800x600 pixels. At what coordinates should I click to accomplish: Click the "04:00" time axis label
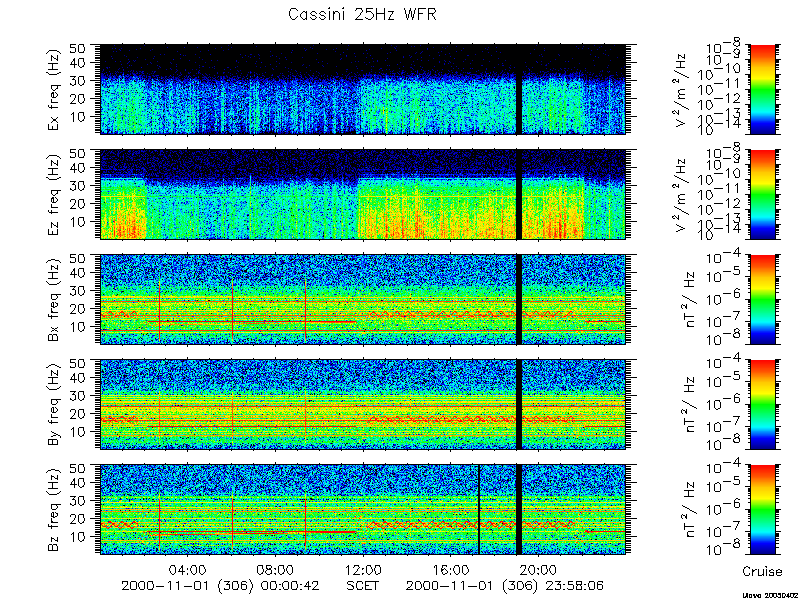coord(188,569)
